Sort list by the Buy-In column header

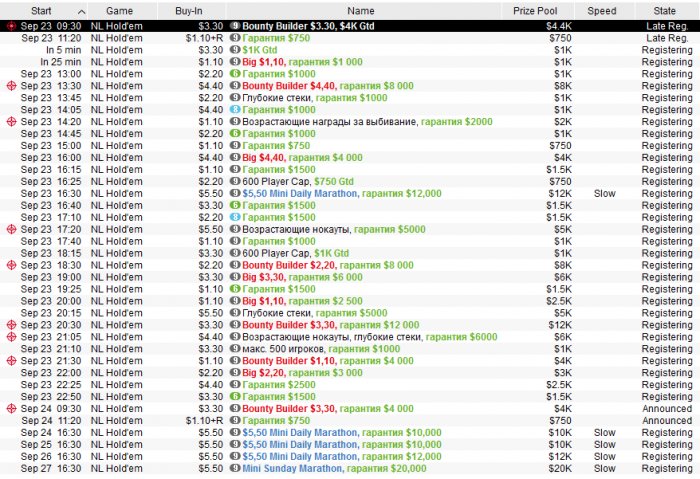point(189,11)
